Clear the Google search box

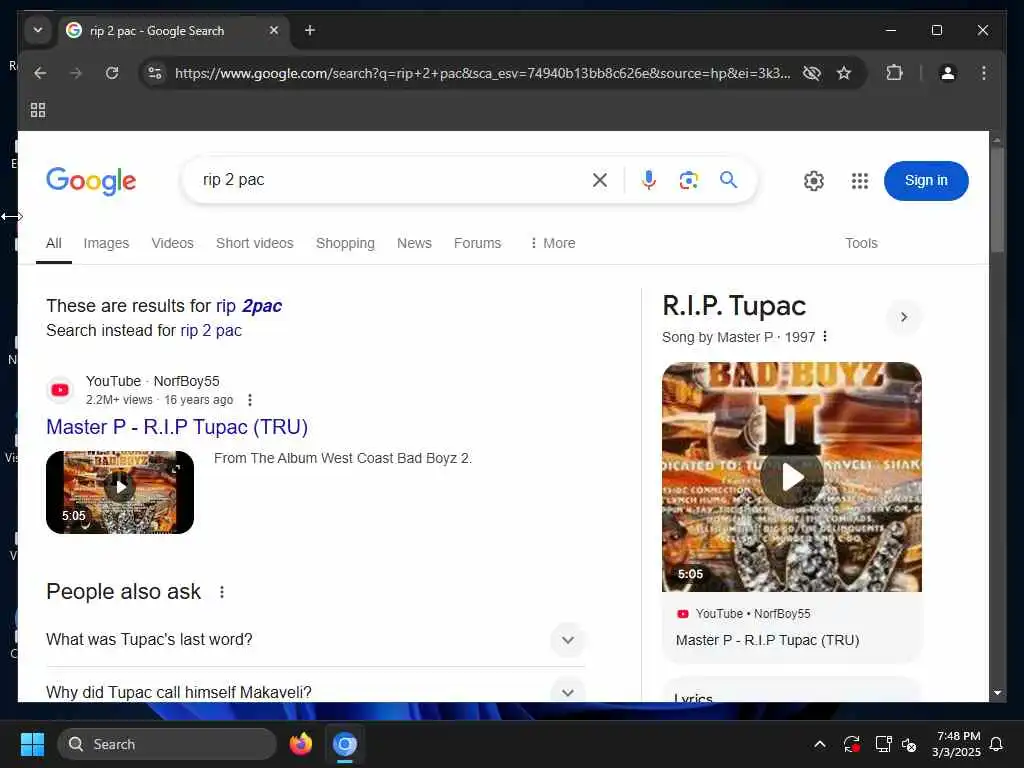(600, 180)
